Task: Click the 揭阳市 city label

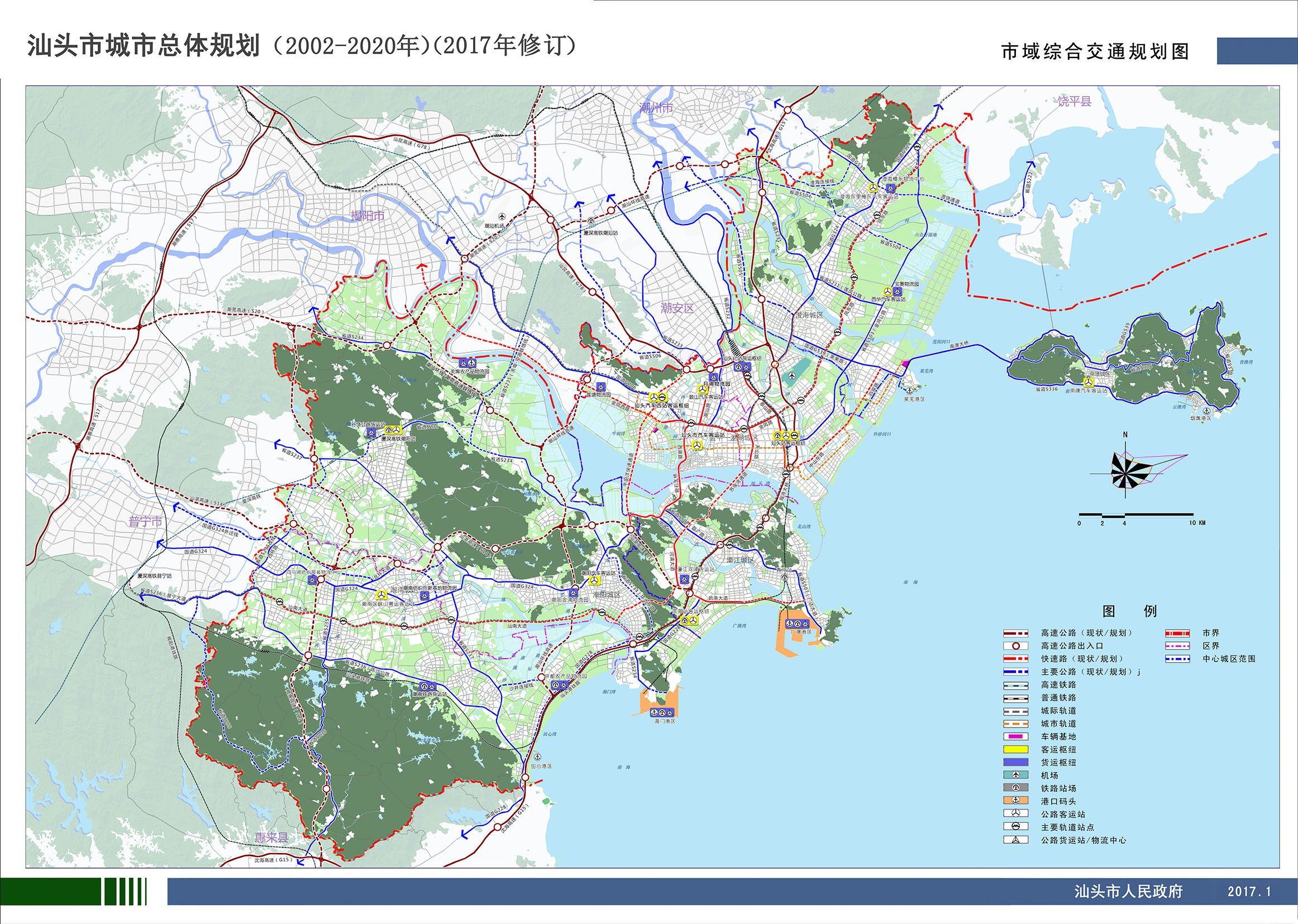Action: 368,216
